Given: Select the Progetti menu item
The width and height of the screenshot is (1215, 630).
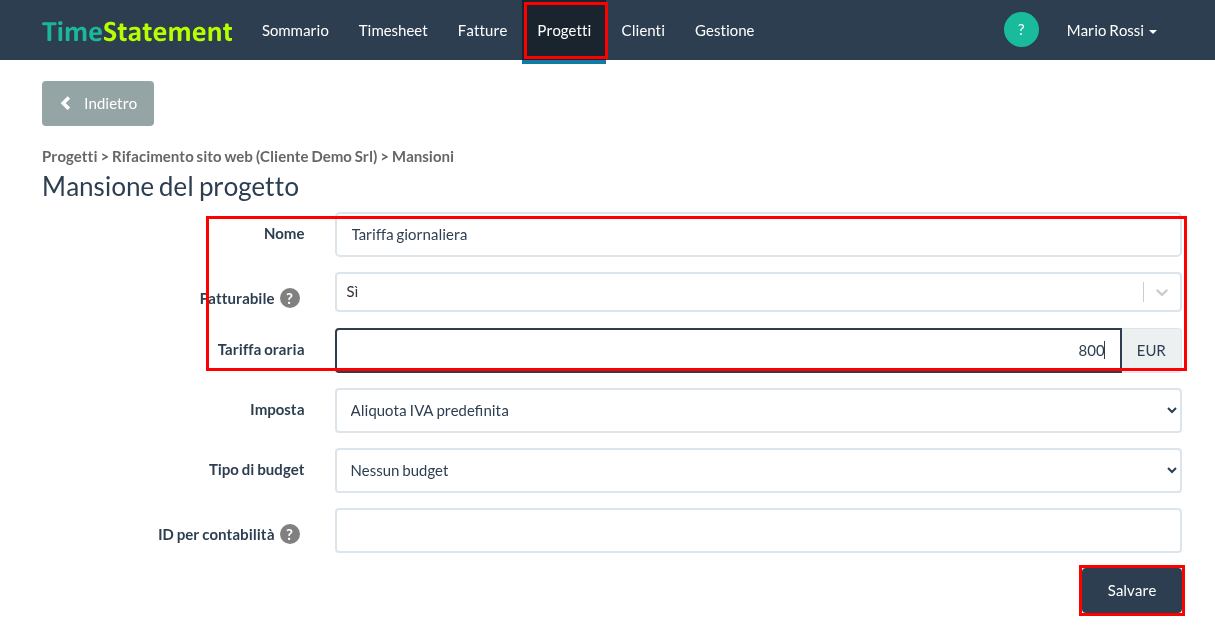Looking at the screenshot, I should [564, 30].
